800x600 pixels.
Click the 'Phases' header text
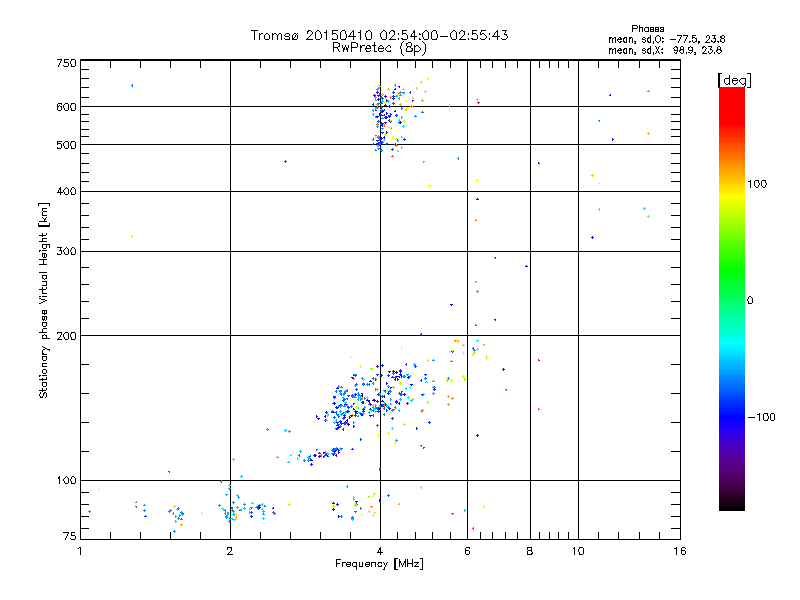pyautogui.click(x=647, y=29)
